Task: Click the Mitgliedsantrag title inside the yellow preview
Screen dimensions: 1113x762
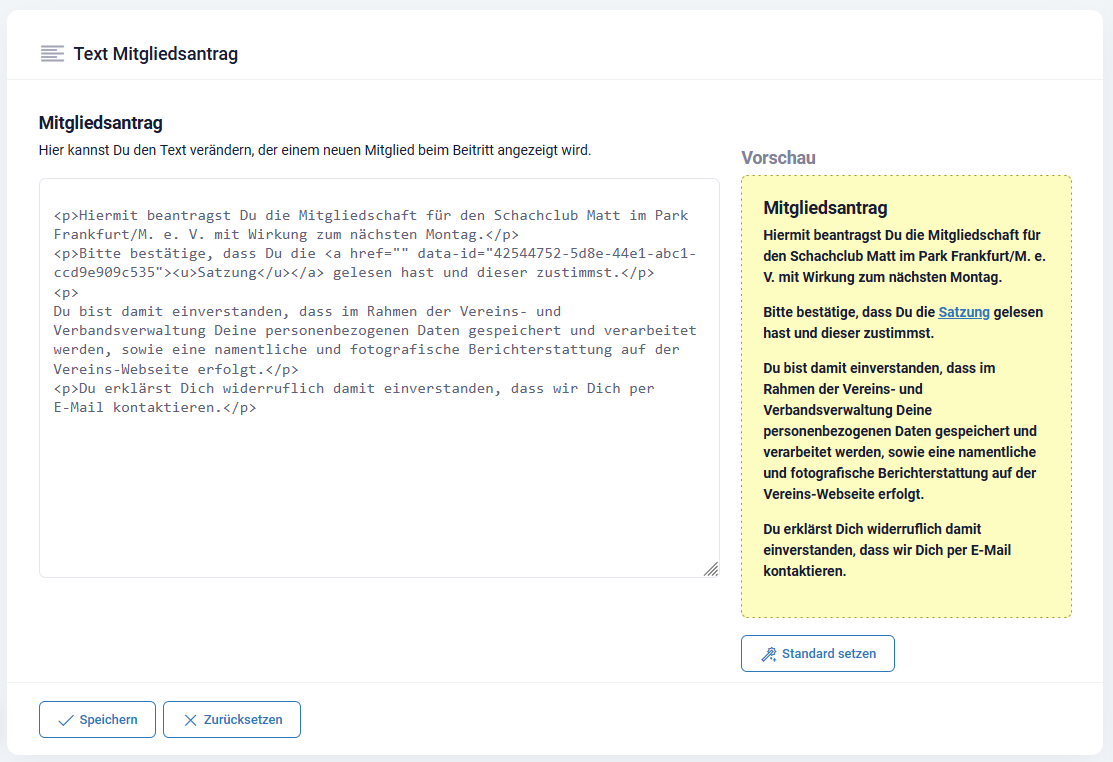Action: pyautogui.click(x=825, y=208)
